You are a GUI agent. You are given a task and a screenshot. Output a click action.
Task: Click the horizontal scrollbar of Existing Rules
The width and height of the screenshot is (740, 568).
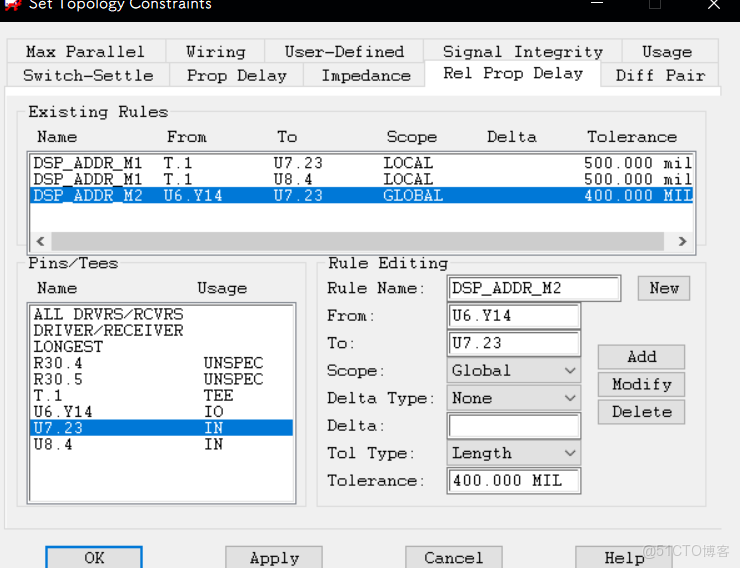tap(357, 242)
